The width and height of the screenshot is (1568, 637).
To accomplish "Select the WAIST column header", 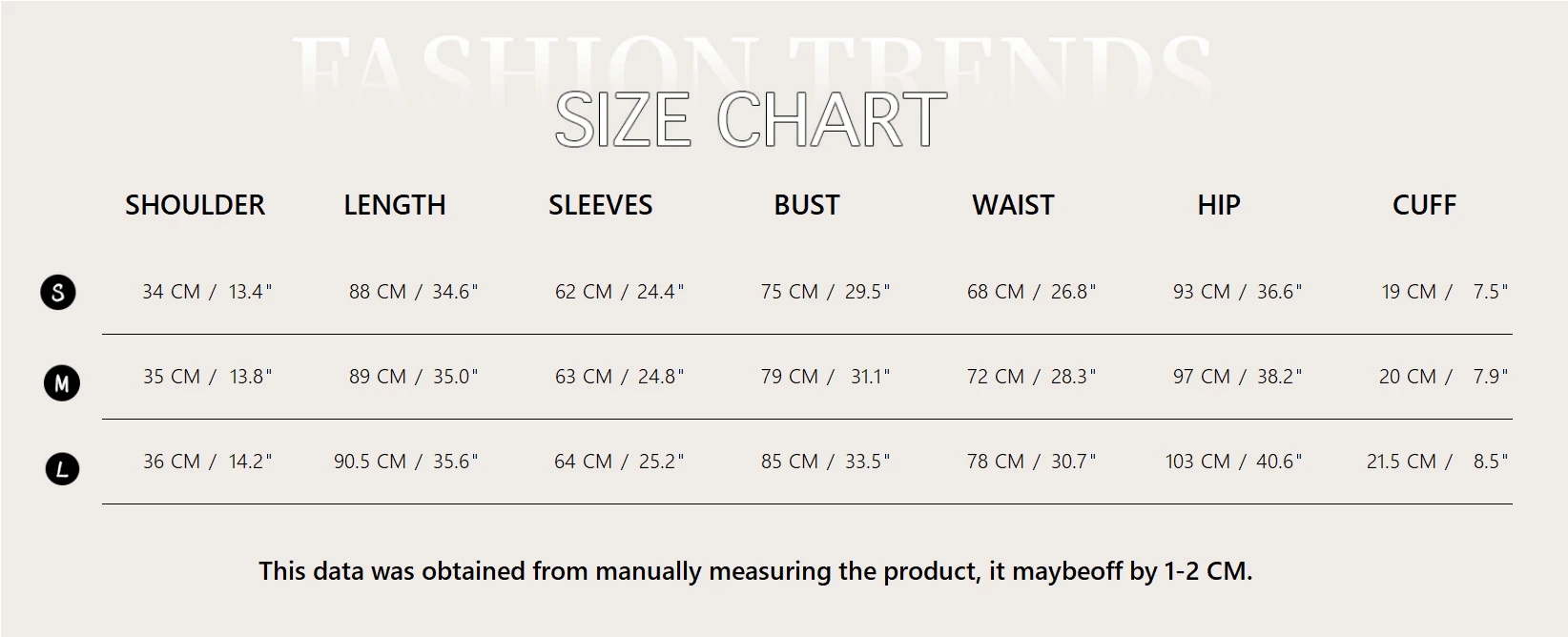I will [1013, 205].
